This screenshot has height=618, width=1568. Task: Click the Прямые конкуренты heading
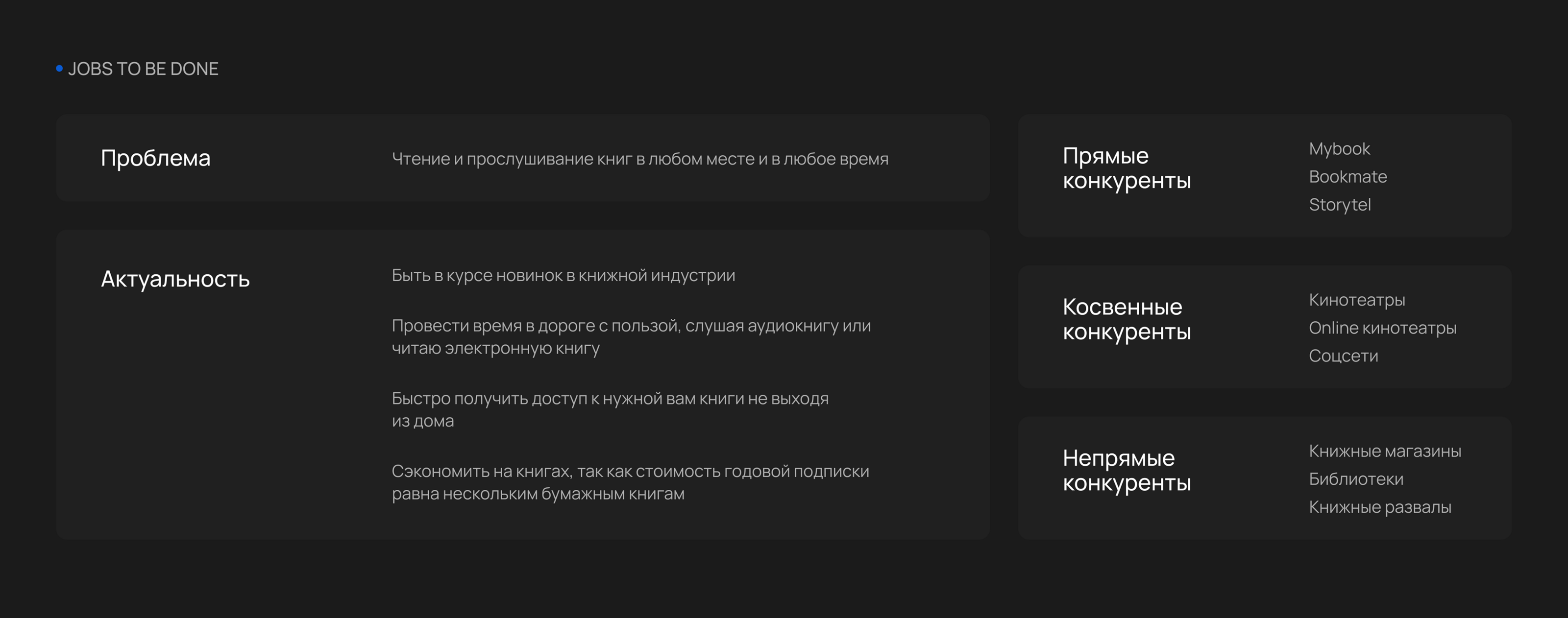(1127, 168)
